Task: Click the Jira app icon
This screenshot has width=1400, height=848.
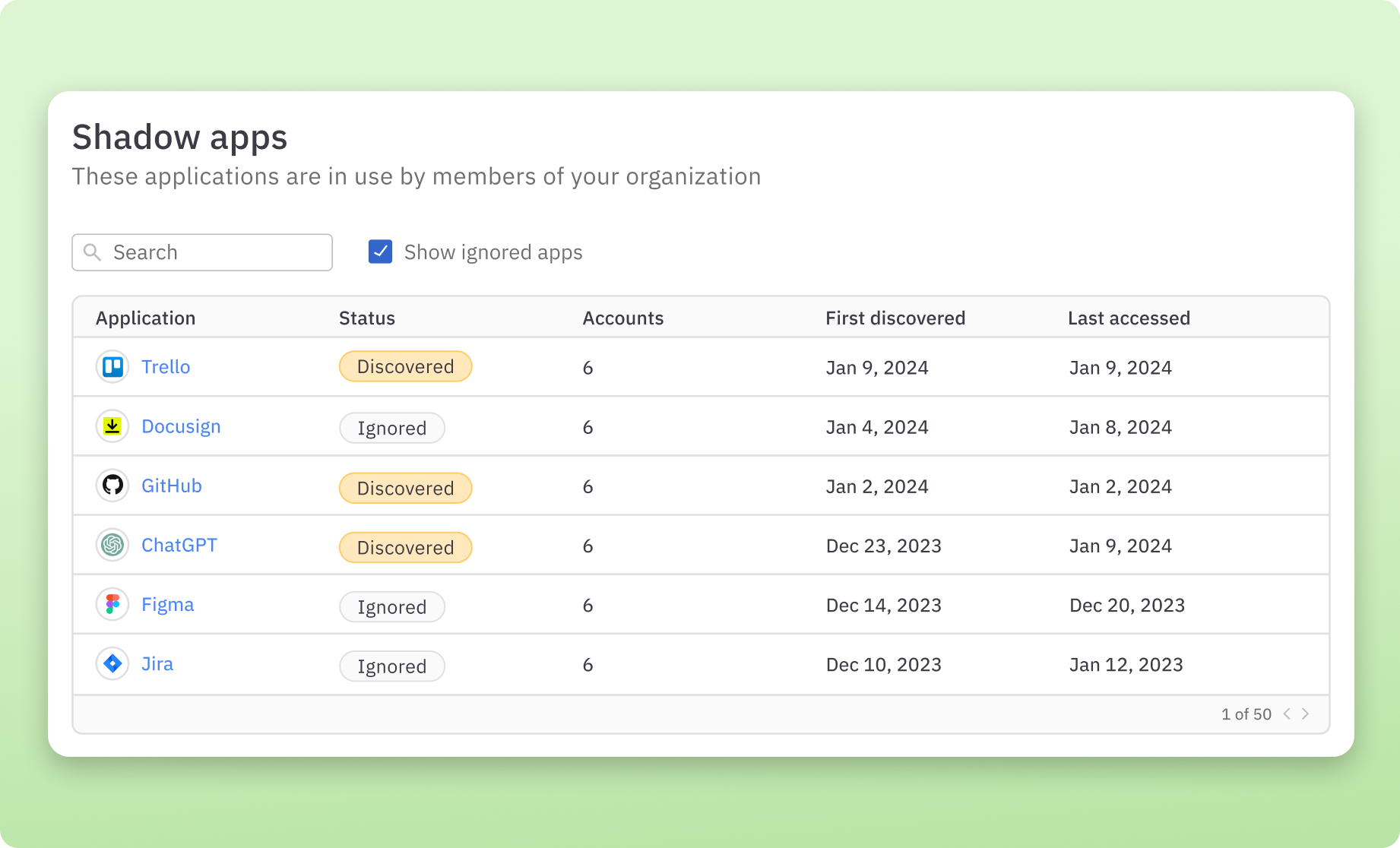Action: (x=112, y=663)
